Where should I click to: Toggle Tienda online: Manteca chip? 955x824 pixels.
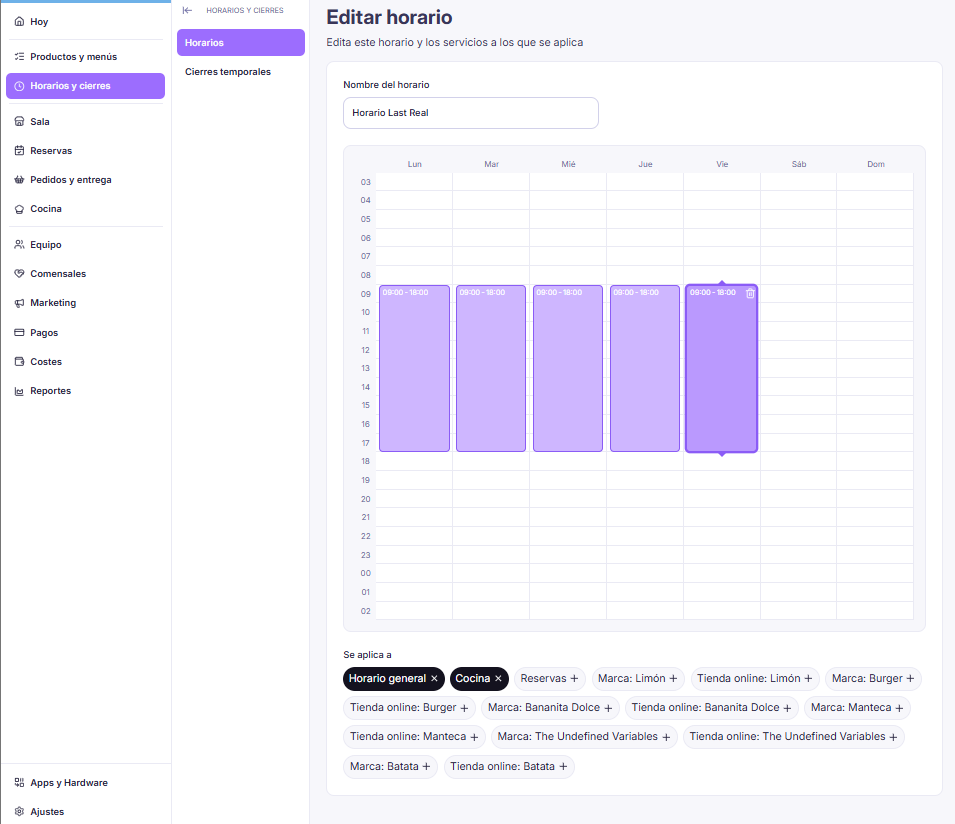pos(414,737)
